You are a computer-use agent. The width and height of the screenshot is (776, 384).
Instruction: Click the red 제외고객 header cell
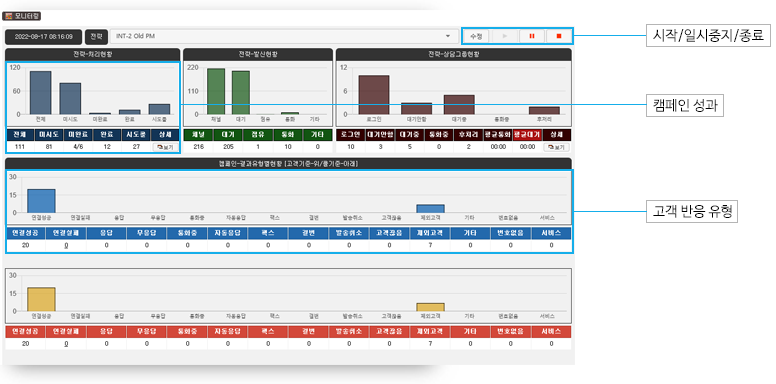point(430,332)
